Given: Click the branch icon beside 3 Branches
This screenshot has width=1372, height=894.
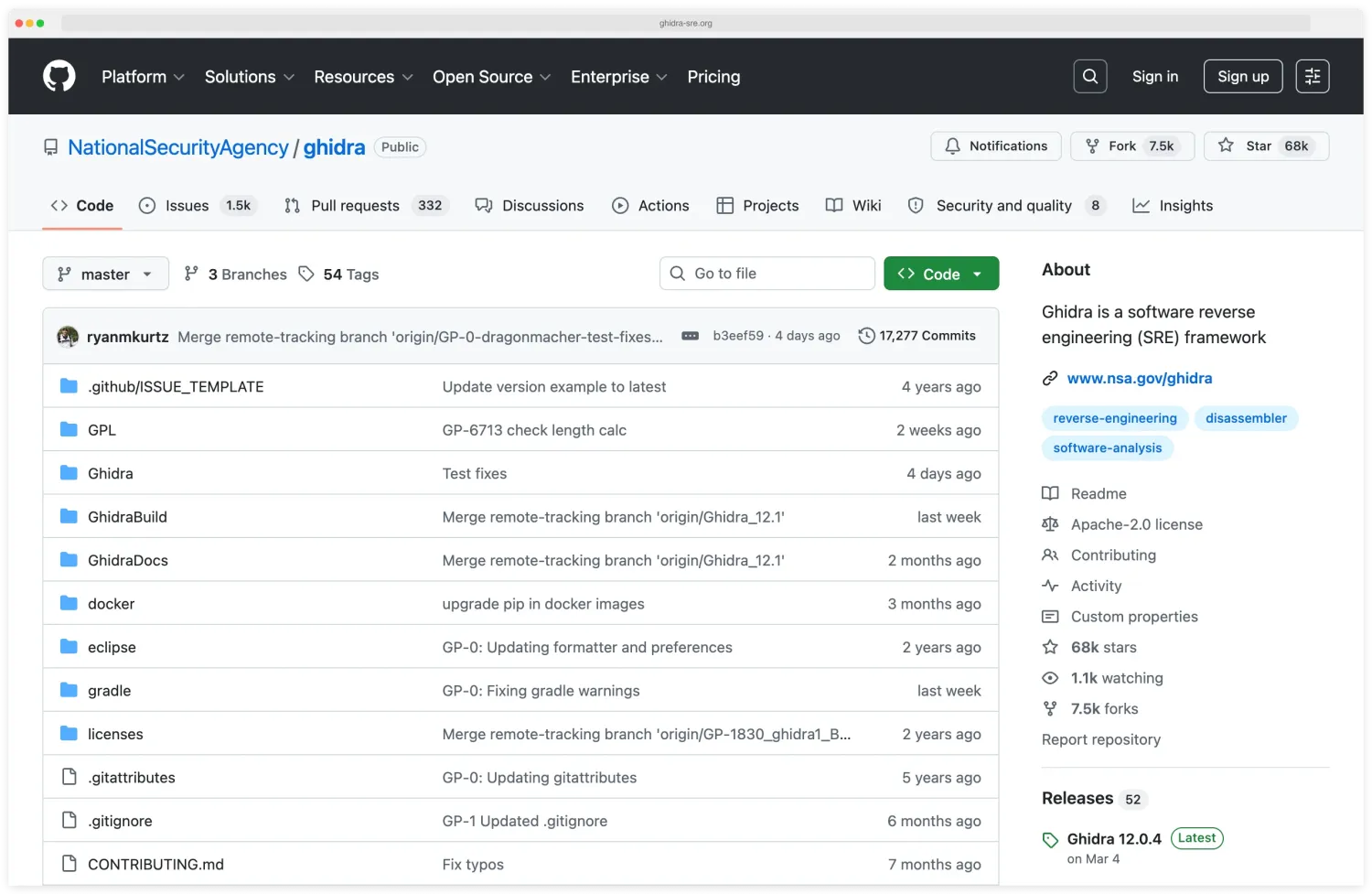Looking at the screenshot, I should (x=191, y=274).
